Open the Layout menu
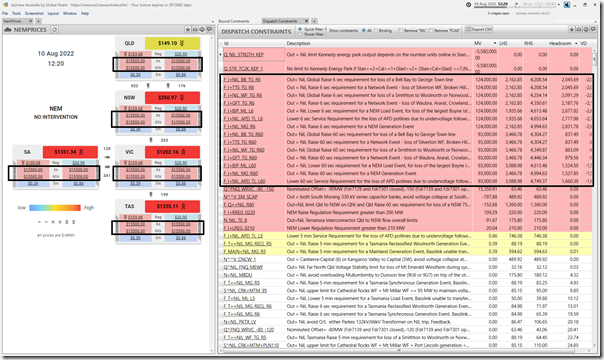Viewport: 604px width, 360px height. click(x=53, y=13)
